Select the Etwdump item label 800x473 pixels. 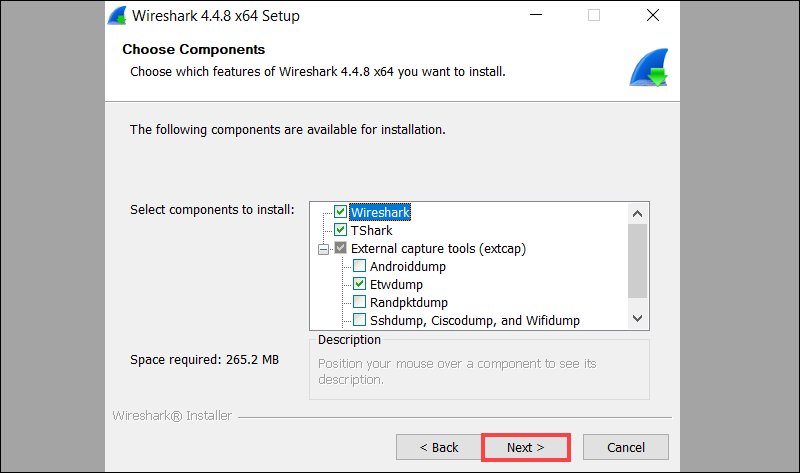396,285
